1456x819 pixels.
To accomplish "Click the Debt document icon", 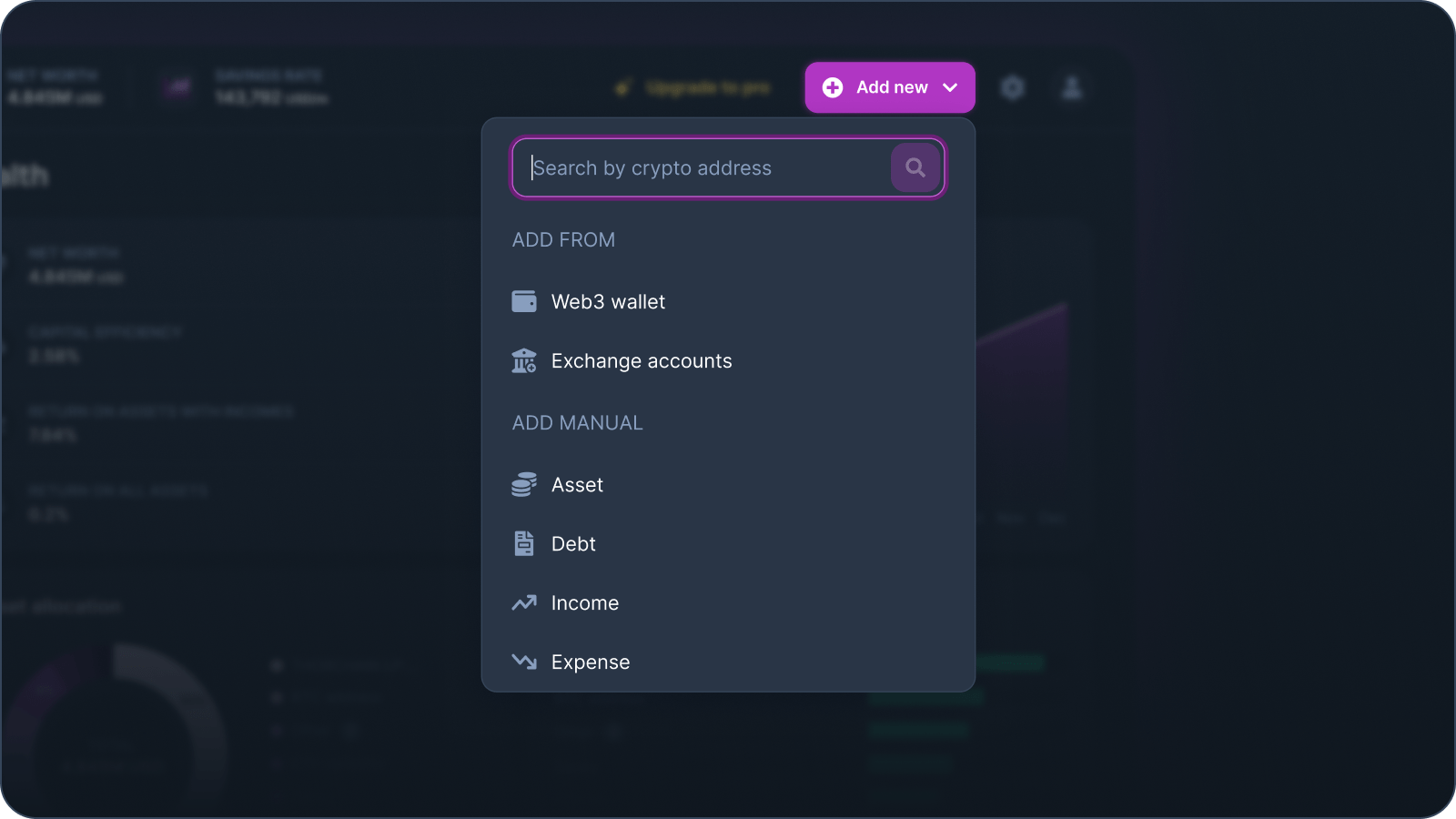I will click(x=524, y=543).
